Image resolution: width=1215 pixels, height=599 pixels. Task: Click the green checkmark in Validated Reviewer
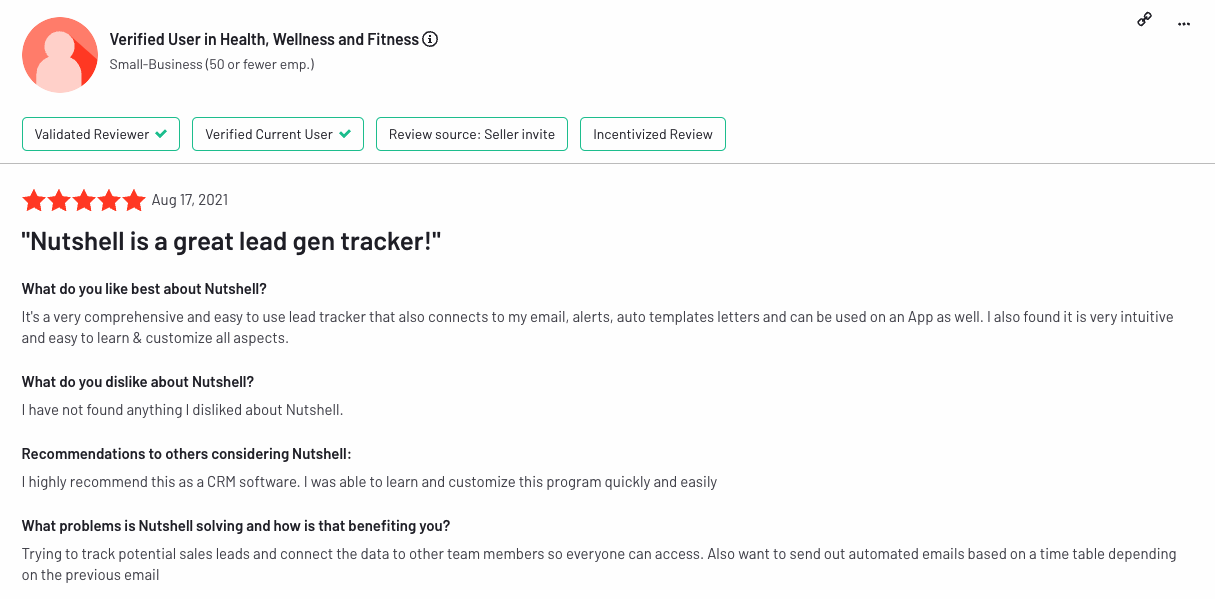click(161, 134)
